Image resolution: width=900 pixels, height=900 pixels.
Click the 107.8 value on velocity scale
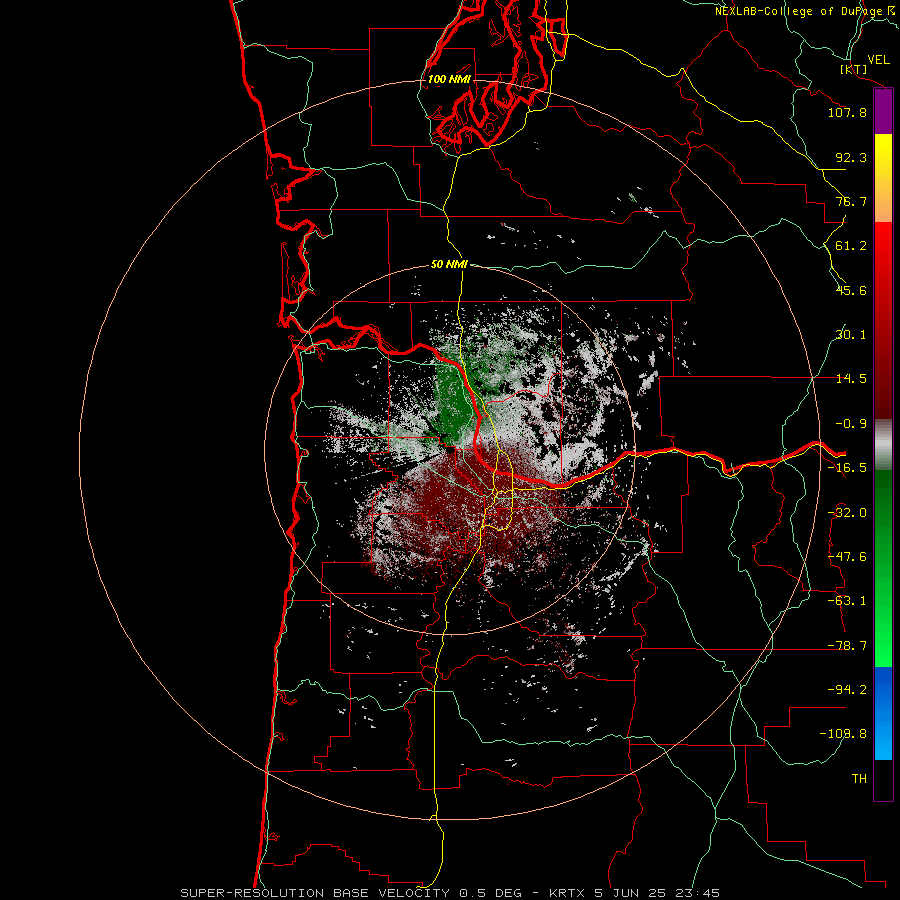[x=847, y=112]
